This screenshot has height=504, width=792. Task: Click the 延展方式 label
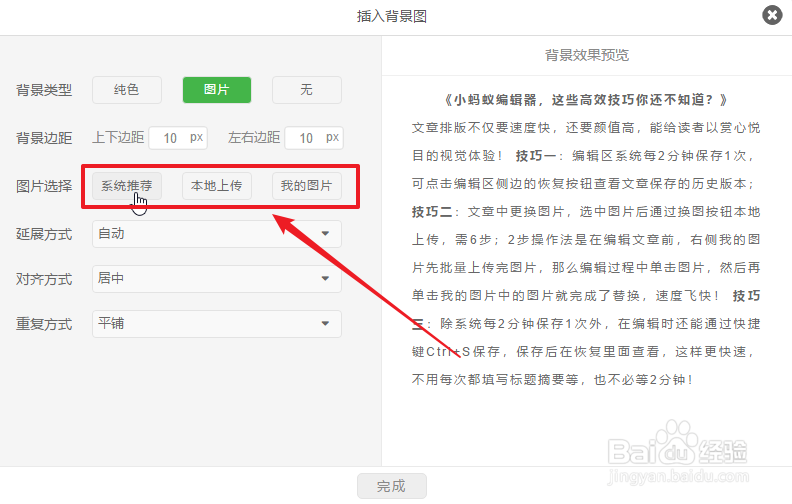point(44,234)
